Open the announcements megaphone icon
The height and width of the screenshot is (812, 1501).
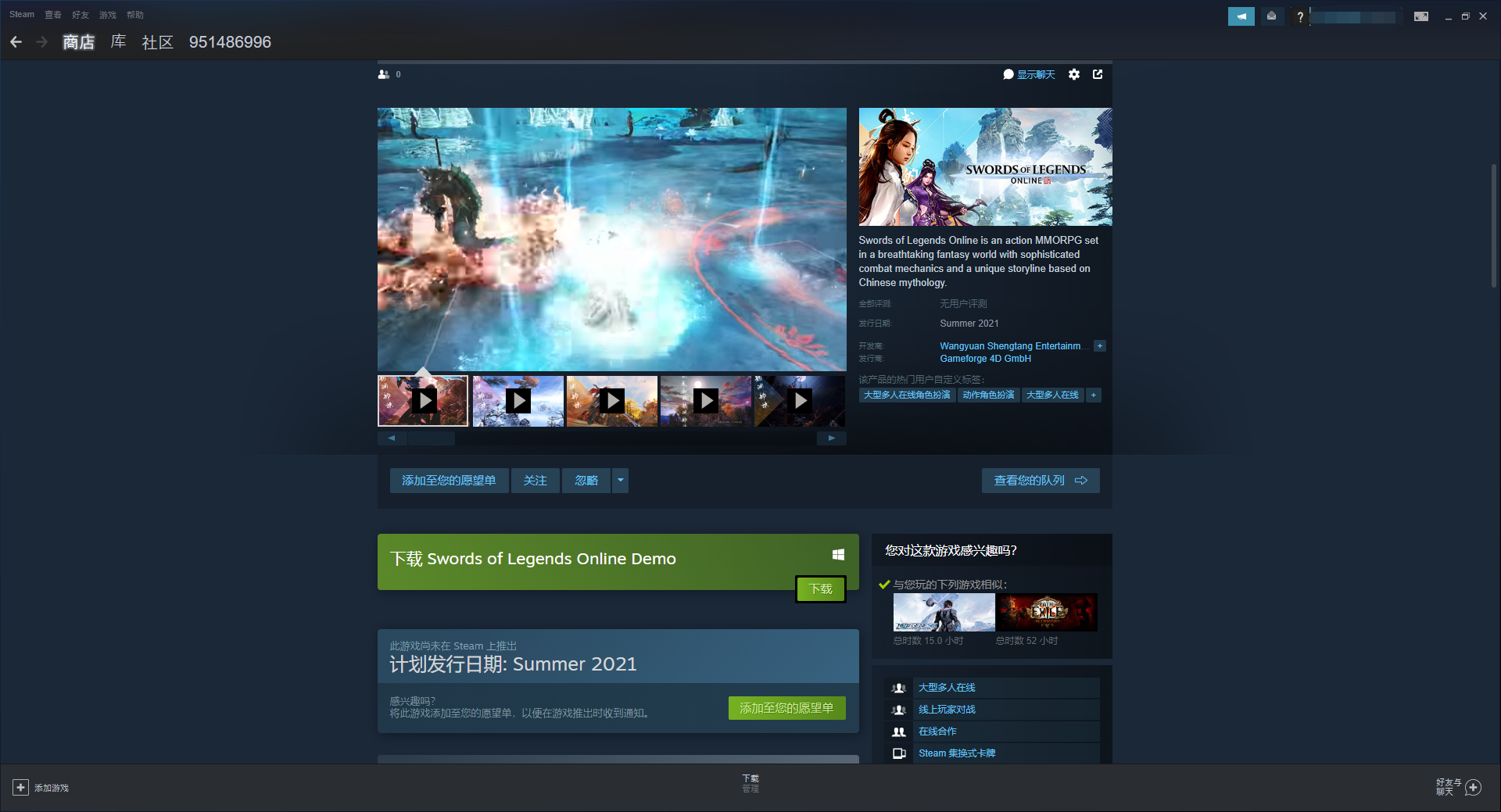1241,16
